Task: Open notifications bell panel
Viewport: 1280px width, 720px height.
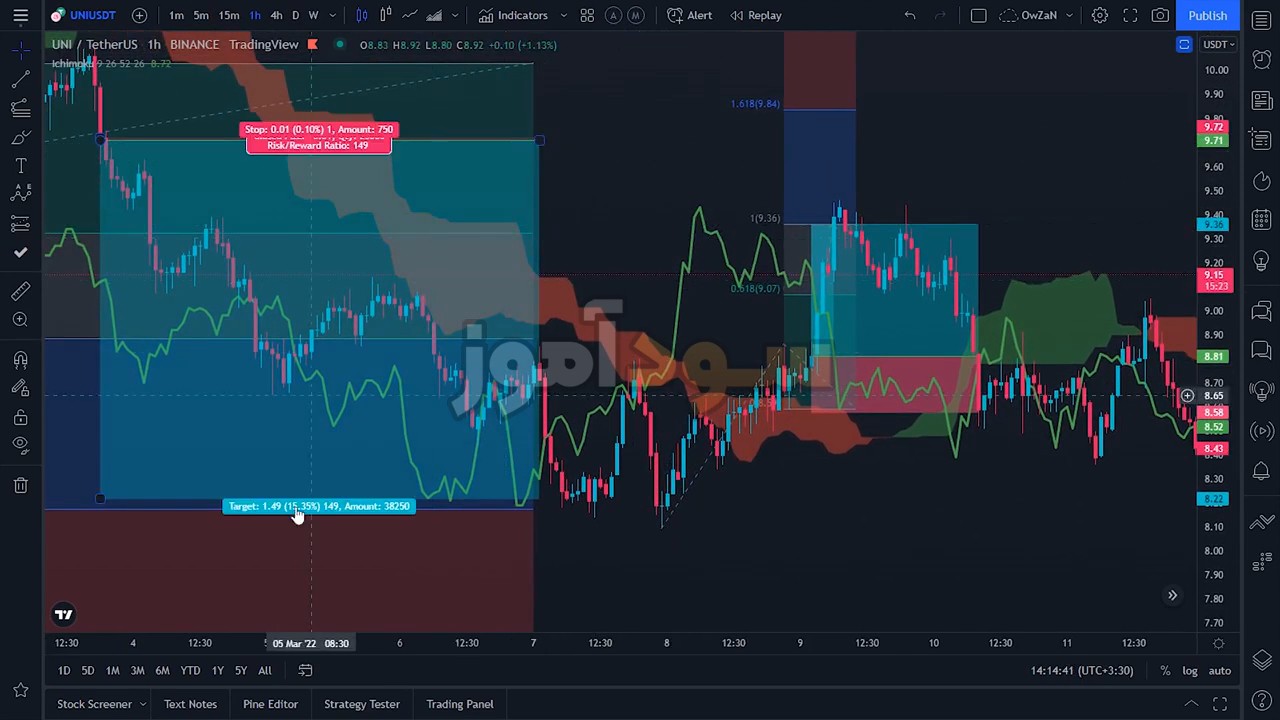Action: tap(1261, 471)
